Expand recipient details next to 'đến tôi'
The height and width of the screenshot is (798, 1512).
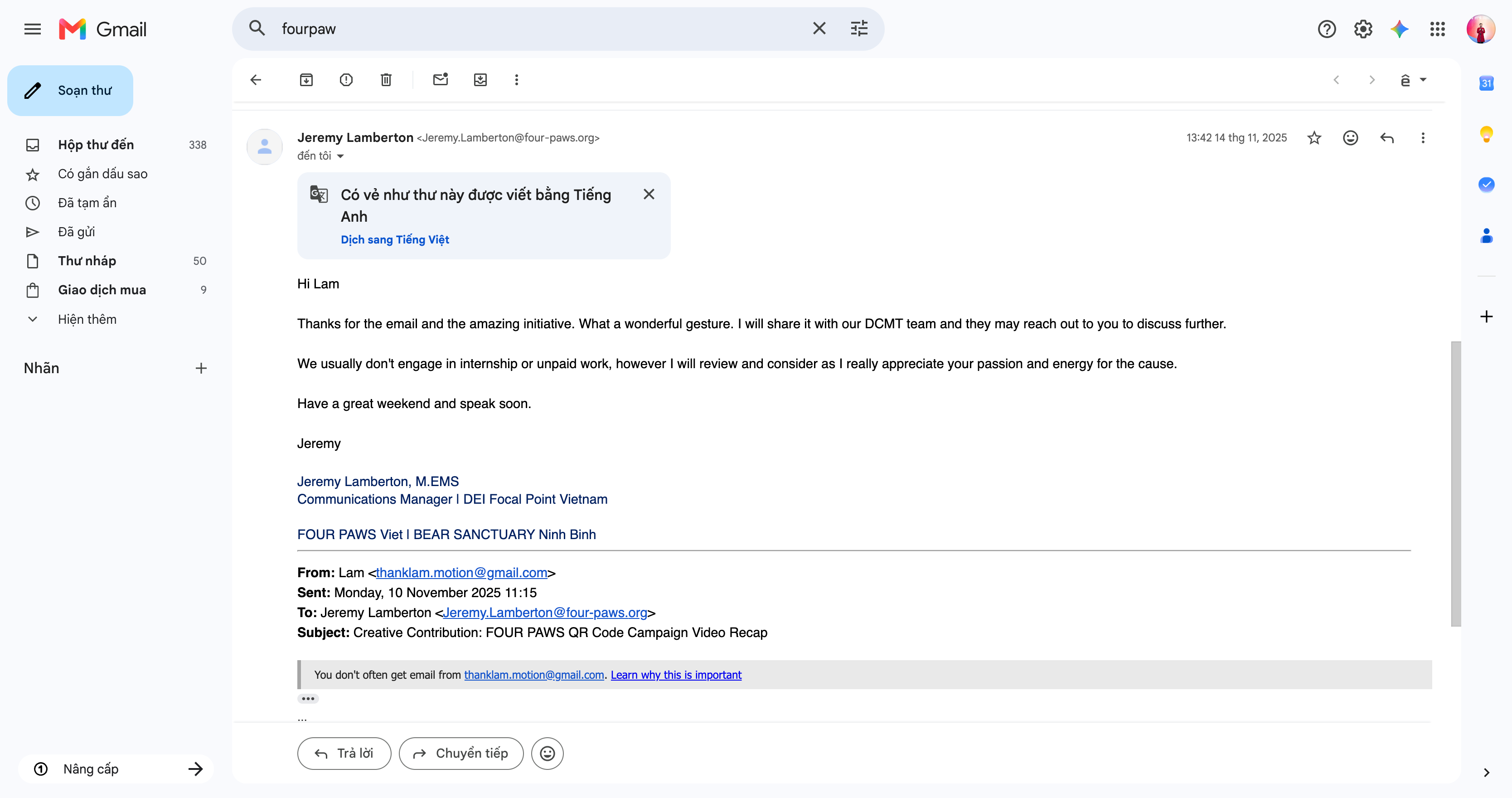340,156
